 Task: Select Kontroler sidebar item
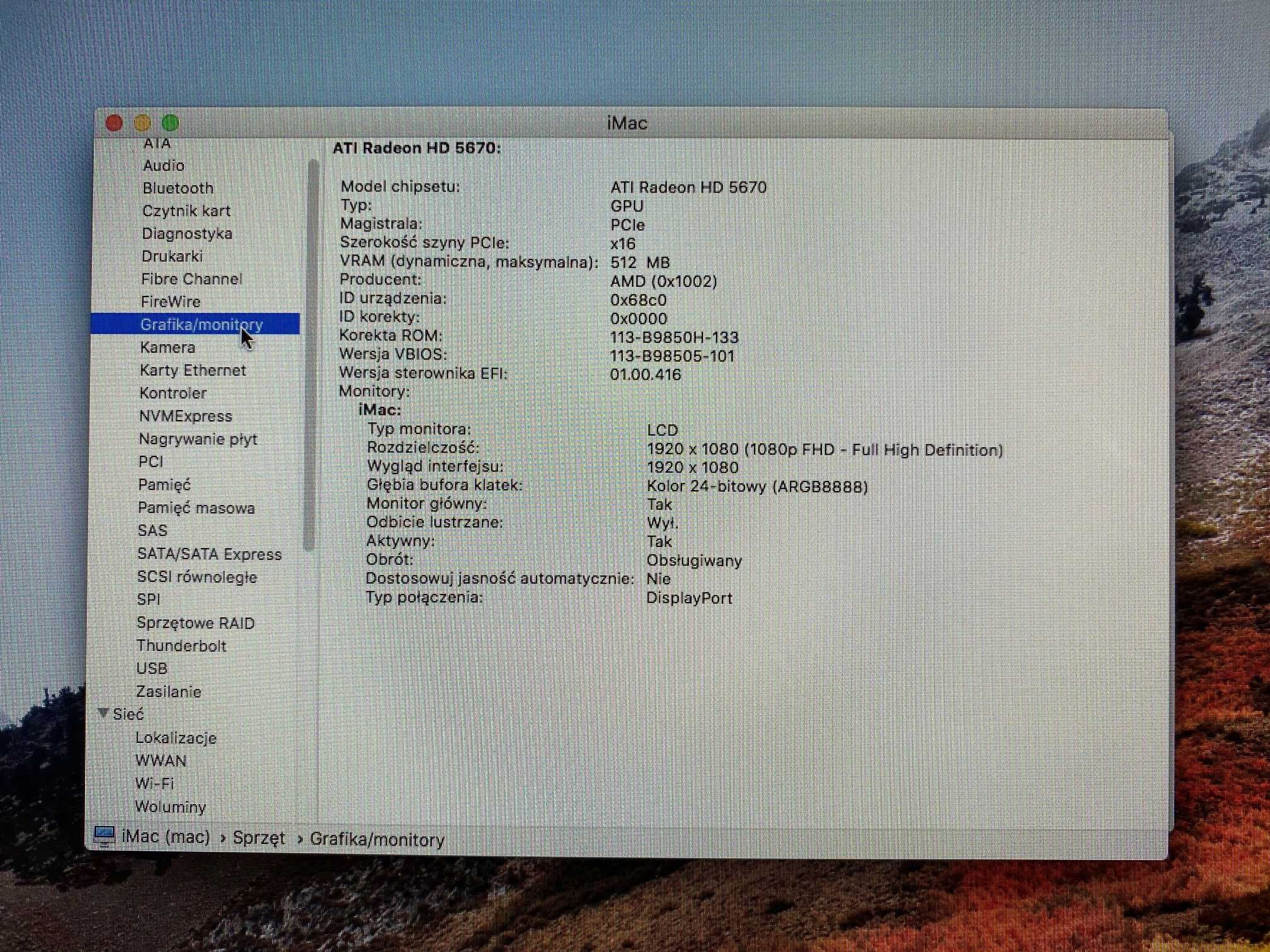point(173,393)
